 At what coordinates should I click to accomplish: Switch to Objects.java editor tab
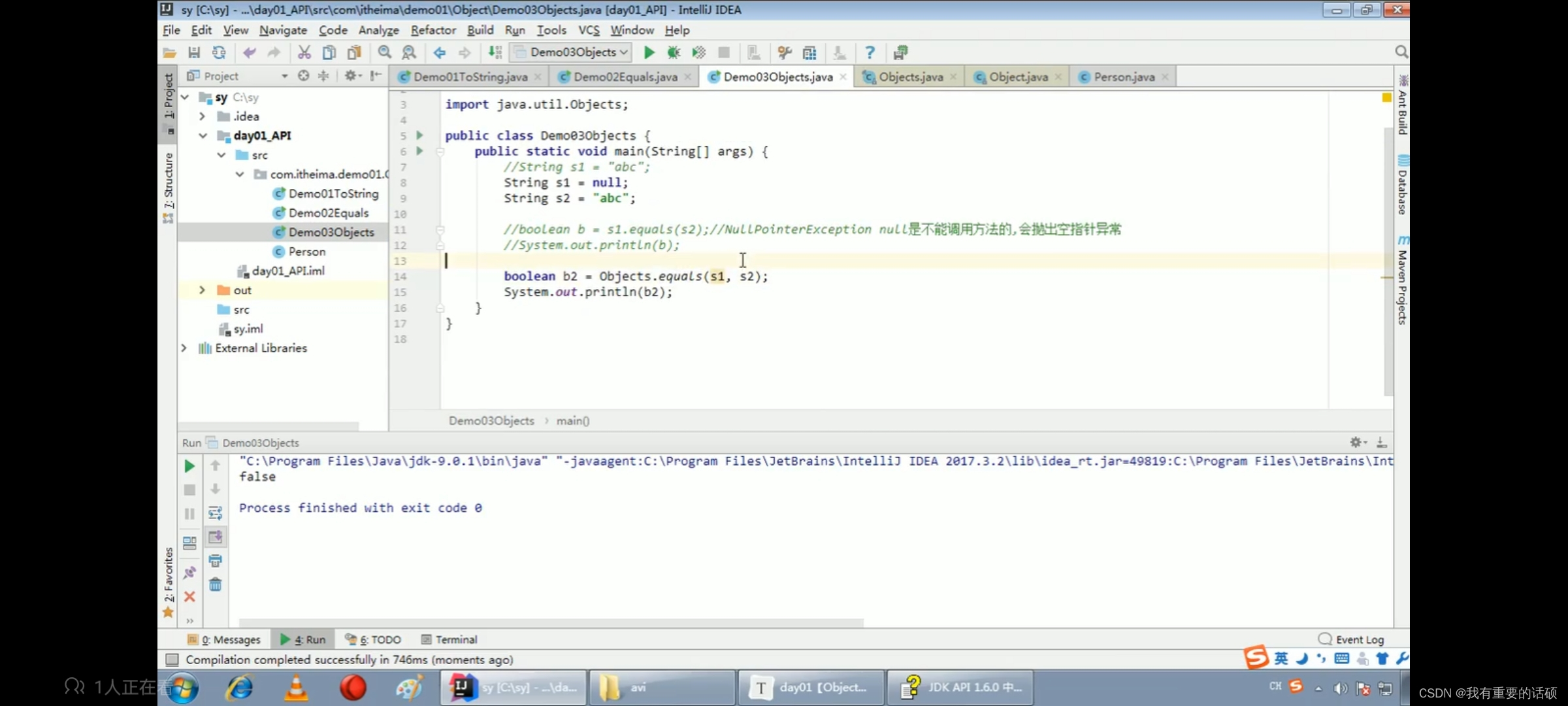tap(909, 77)
